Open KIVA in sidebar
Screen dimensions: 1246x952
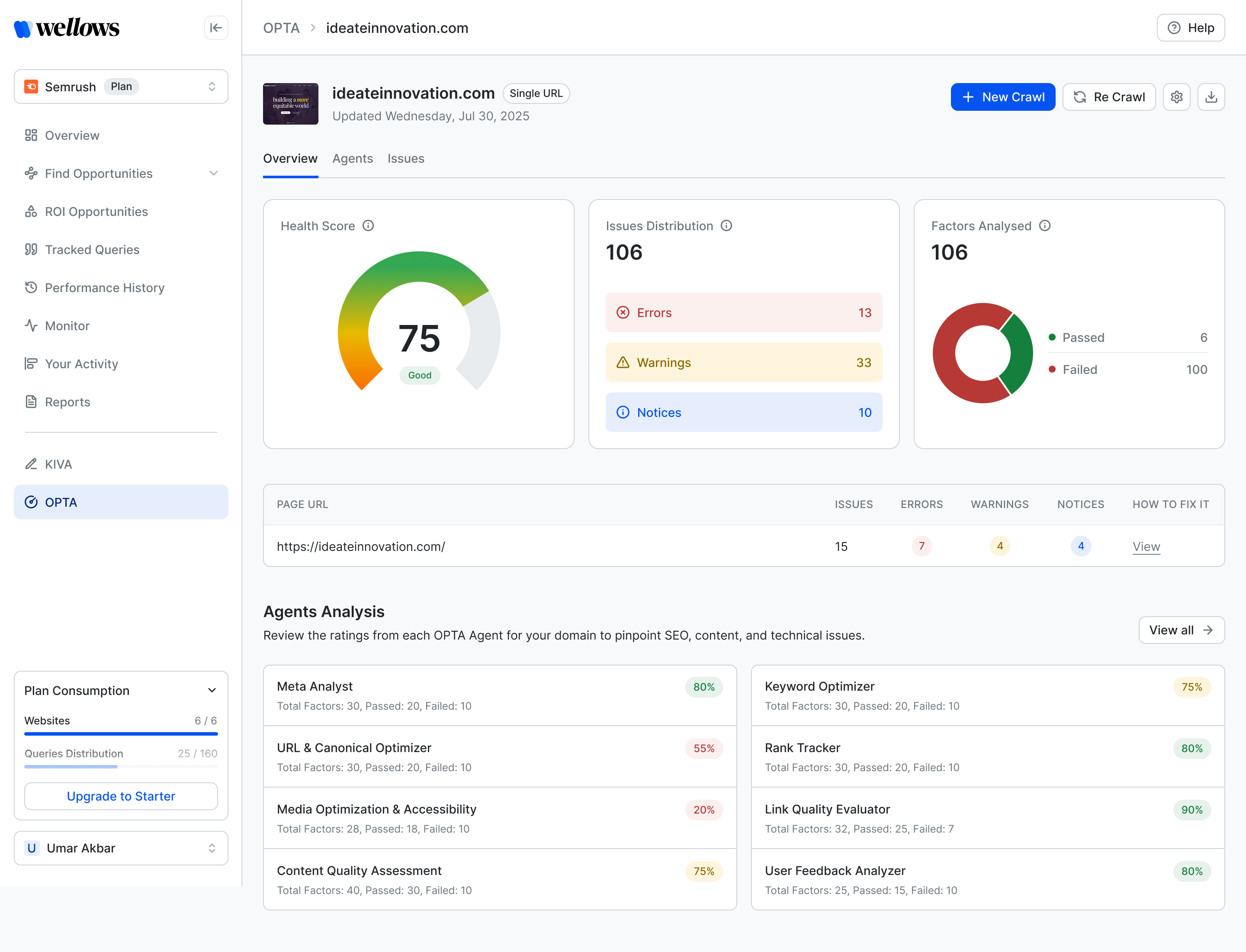coord(121,464)
